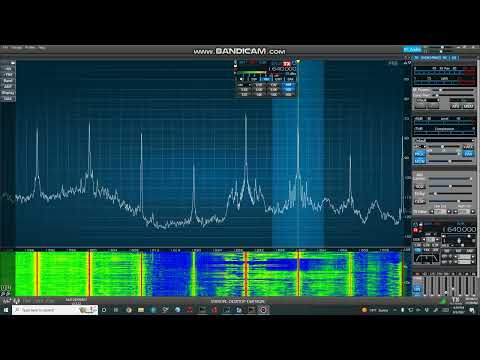The width and height of the screenshot is (480, 360).
Task: Open the Help menu
Action: tap(42, 48)
